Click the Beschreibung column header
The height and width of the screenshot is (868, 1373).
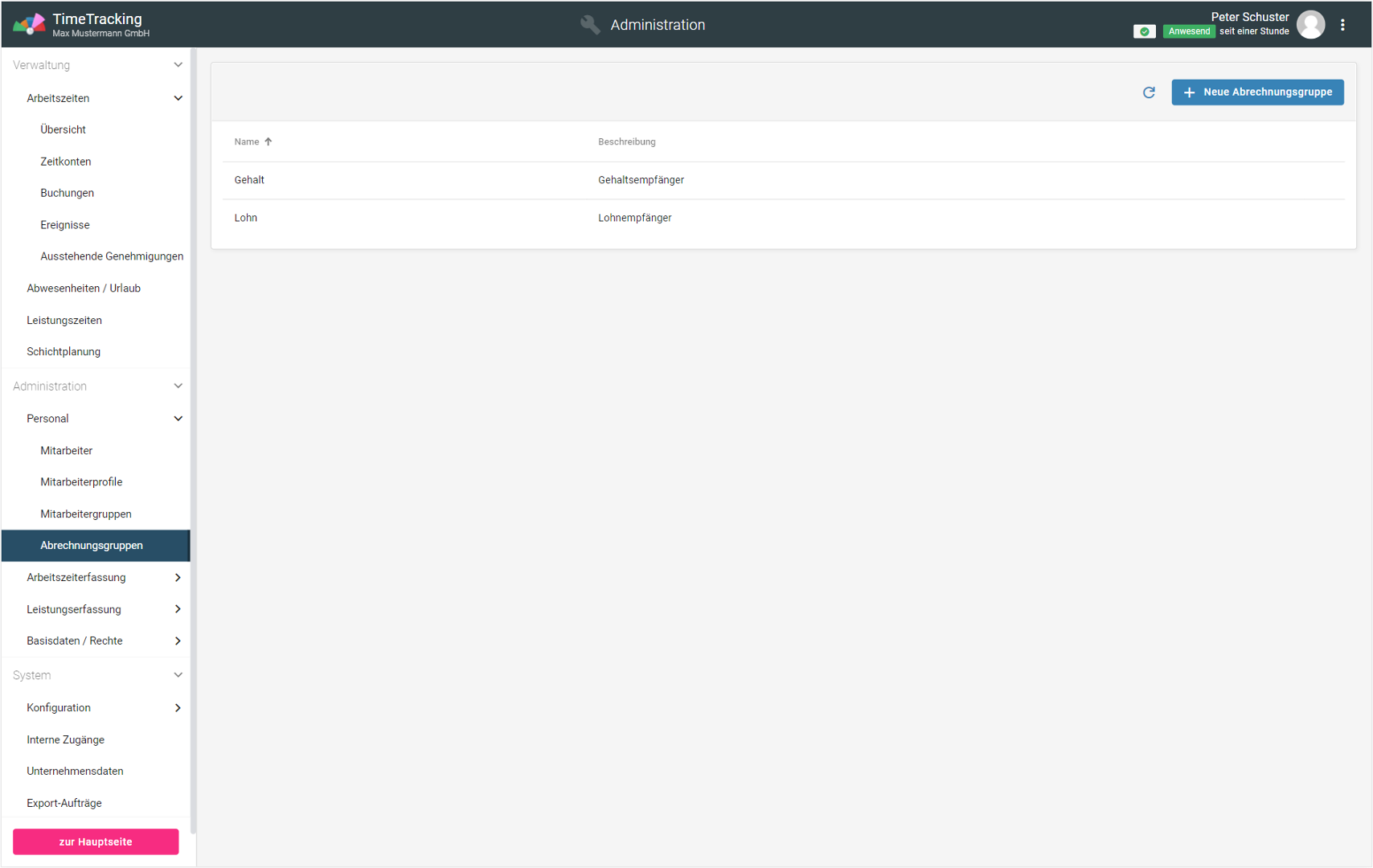point(626,141)
